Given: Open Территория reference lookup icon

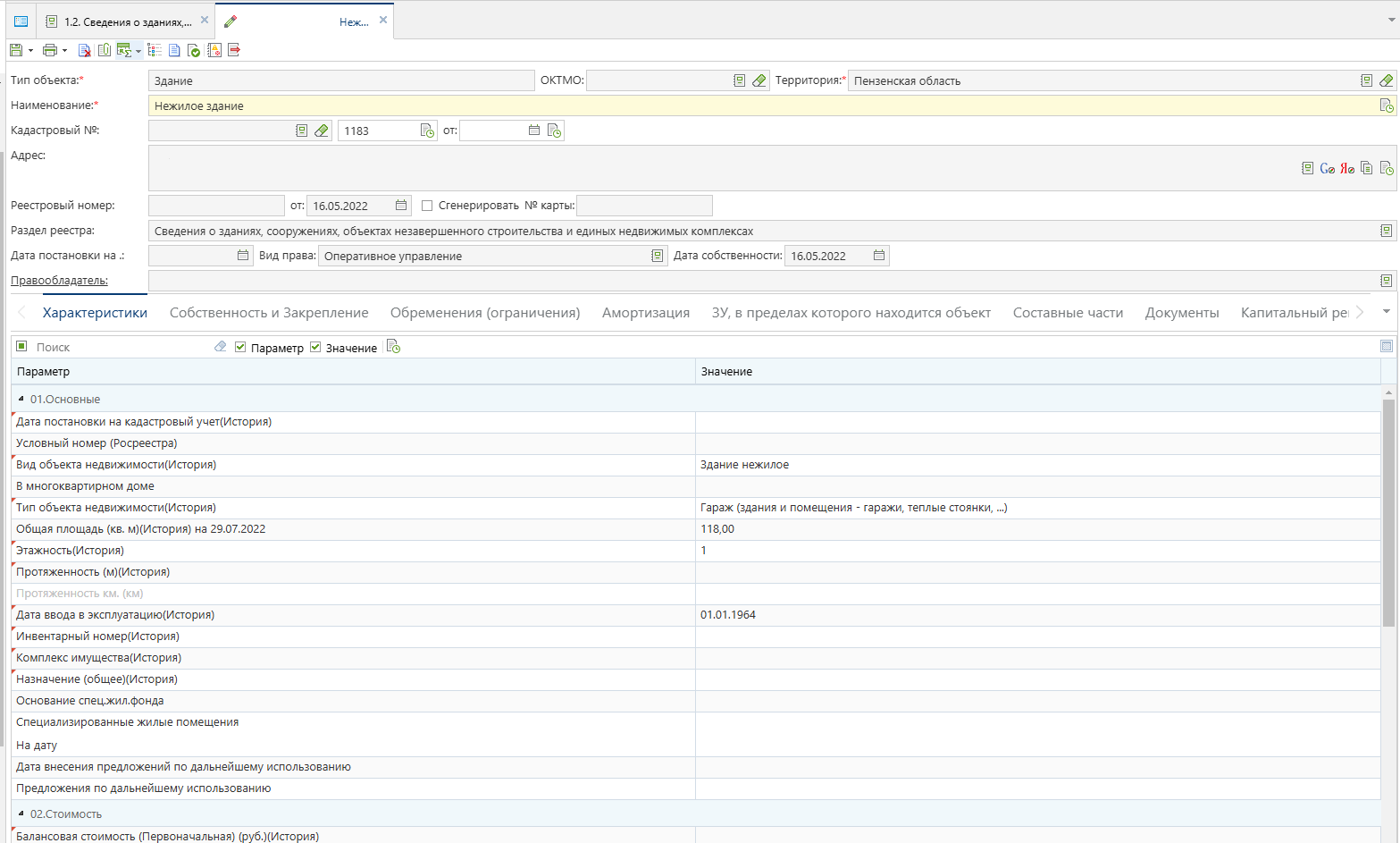Looking at the screenshot, I should point(1367,80).
